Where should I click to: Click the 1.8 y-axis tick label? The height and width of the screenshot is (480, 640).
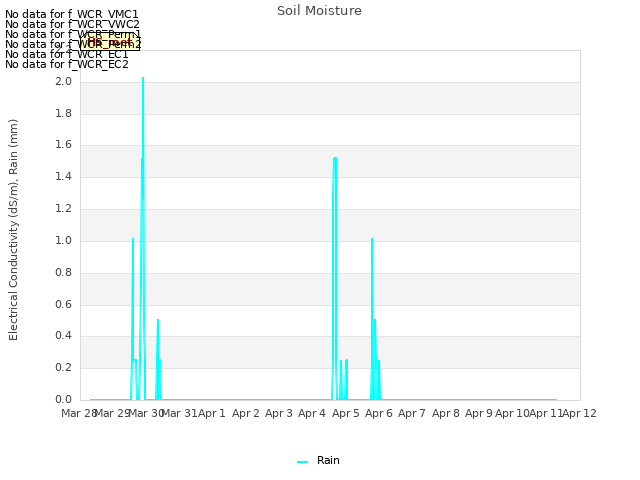[63, 113]
